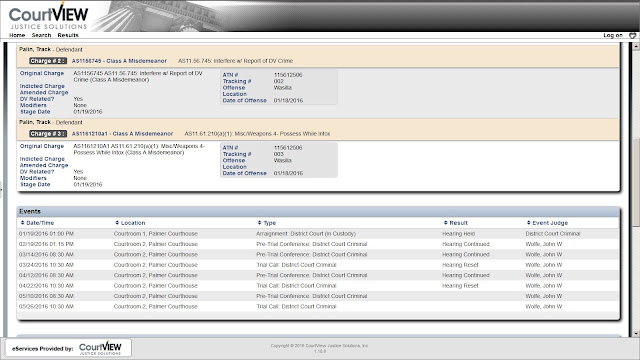This screenshot has height=360, width=640.
Task: Open the Search menu item
Action: (41, 35)
